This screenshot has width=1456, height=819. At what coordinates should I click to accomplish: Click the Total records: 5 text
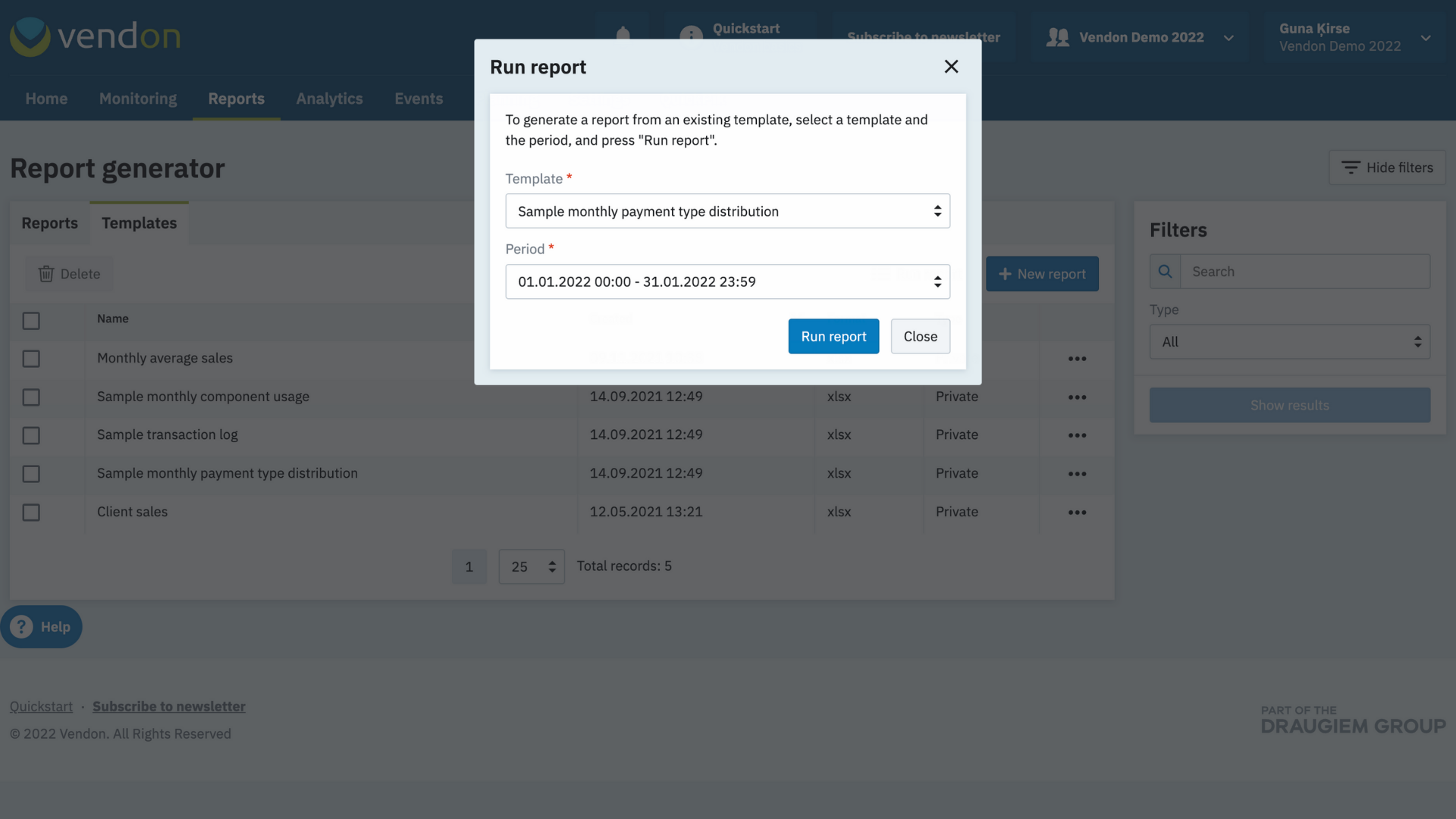click(x=624, y=566)
